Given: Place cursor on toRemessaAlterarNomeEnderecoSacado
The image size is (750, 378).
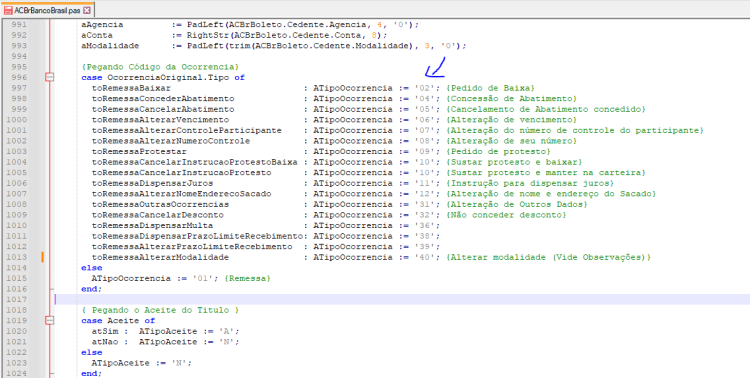Looking at the screenshot, I should point(181,194).
